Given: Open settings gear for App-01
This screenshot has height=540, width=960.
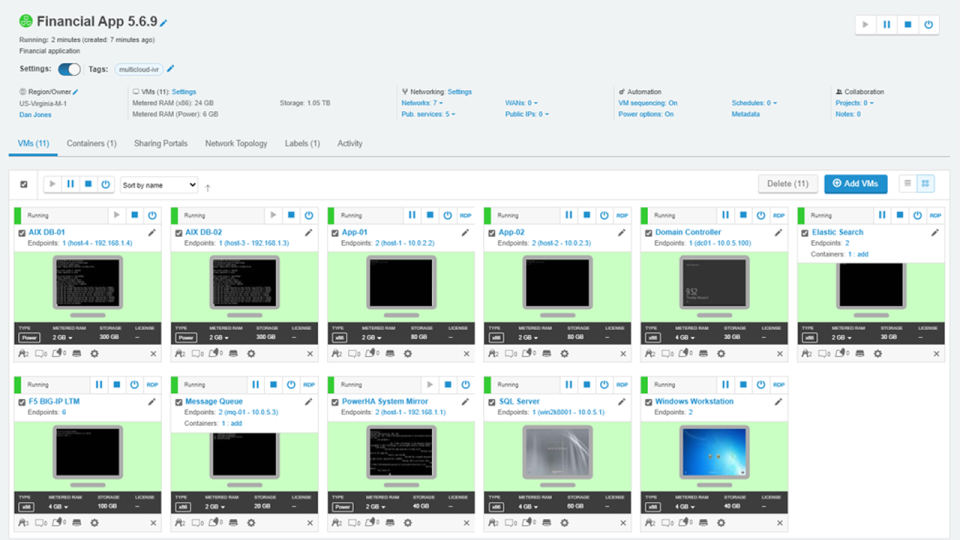Looking at the screenshot, I should click(x=408, y=354).
